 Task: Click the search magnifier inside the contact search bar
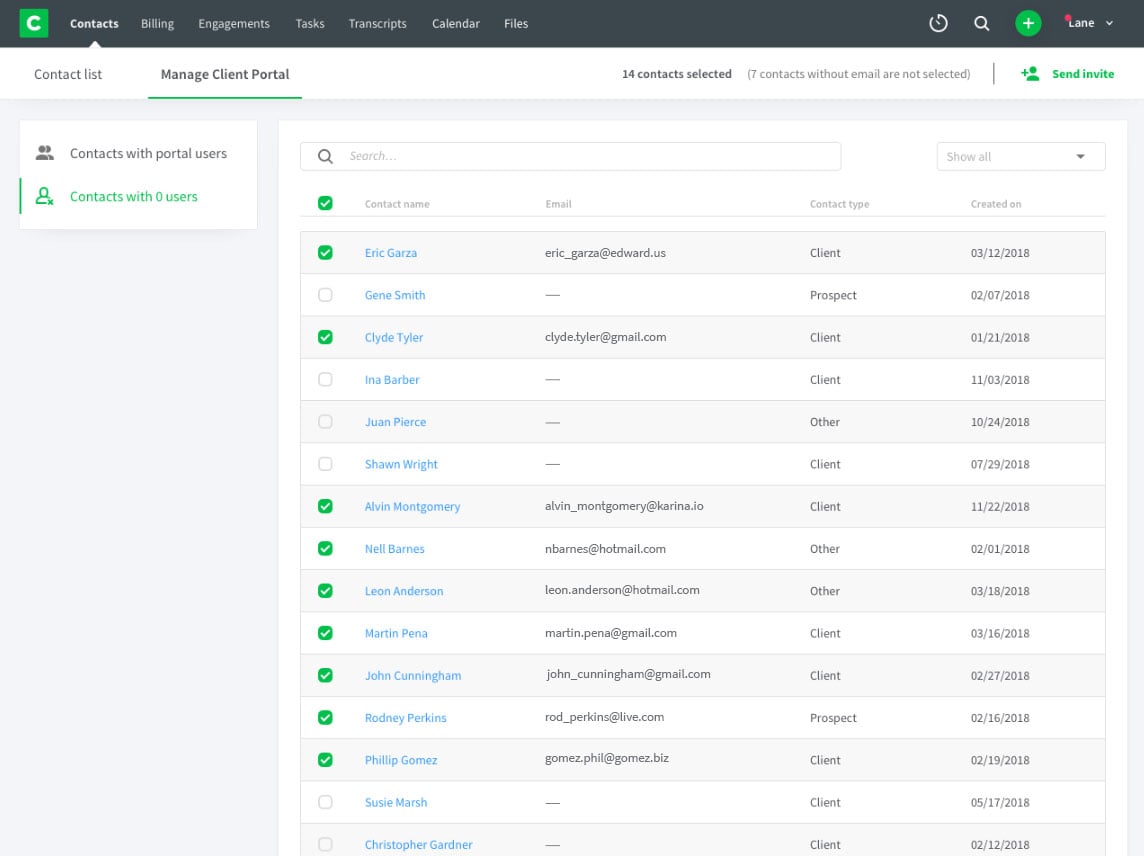click(324, 156)
